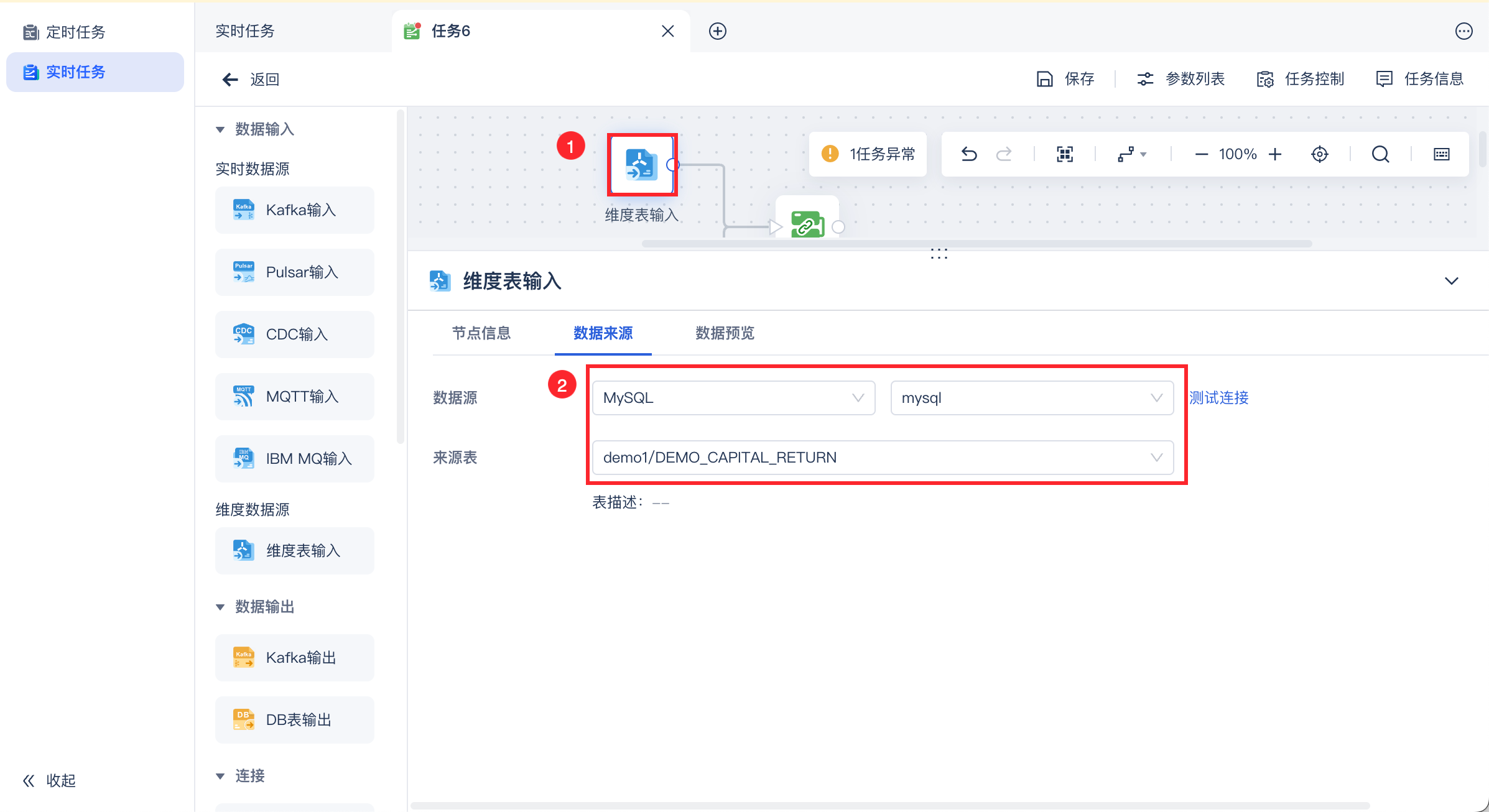This screenshot has width=1489, height=812.
Task: Click the fit-to-screen canvas icon
Action: coord(1065,154)
